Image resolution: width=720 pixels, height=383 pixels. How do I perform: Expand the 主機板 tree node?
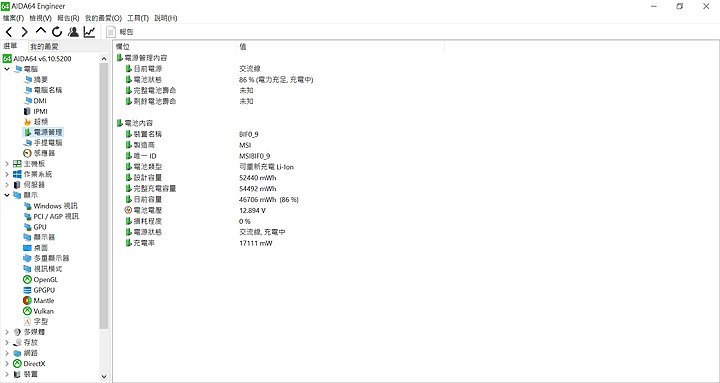pyautogui.click(x=7, y=163)
